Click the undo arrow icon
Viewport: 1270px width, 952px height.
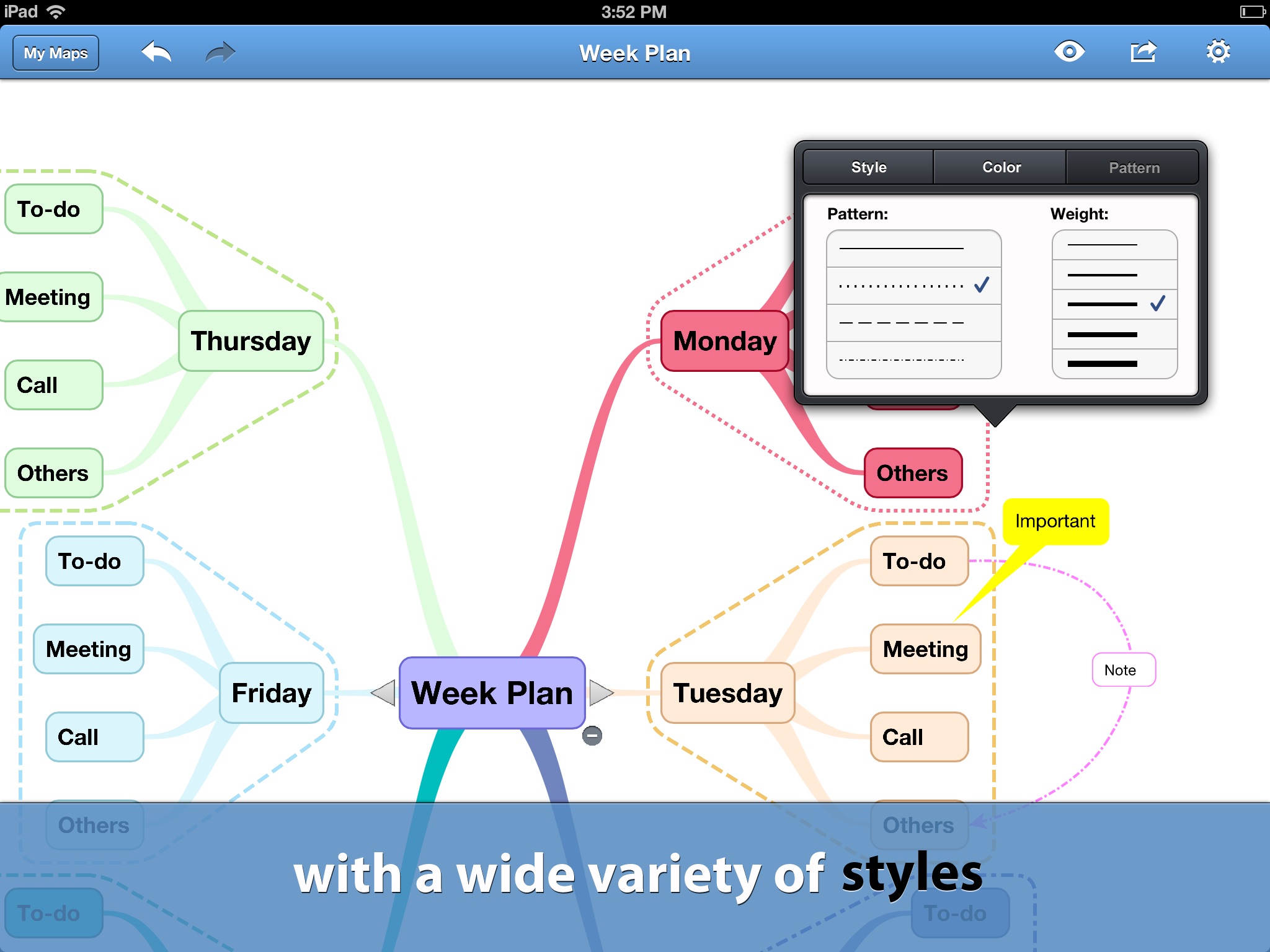coord(155,53)
